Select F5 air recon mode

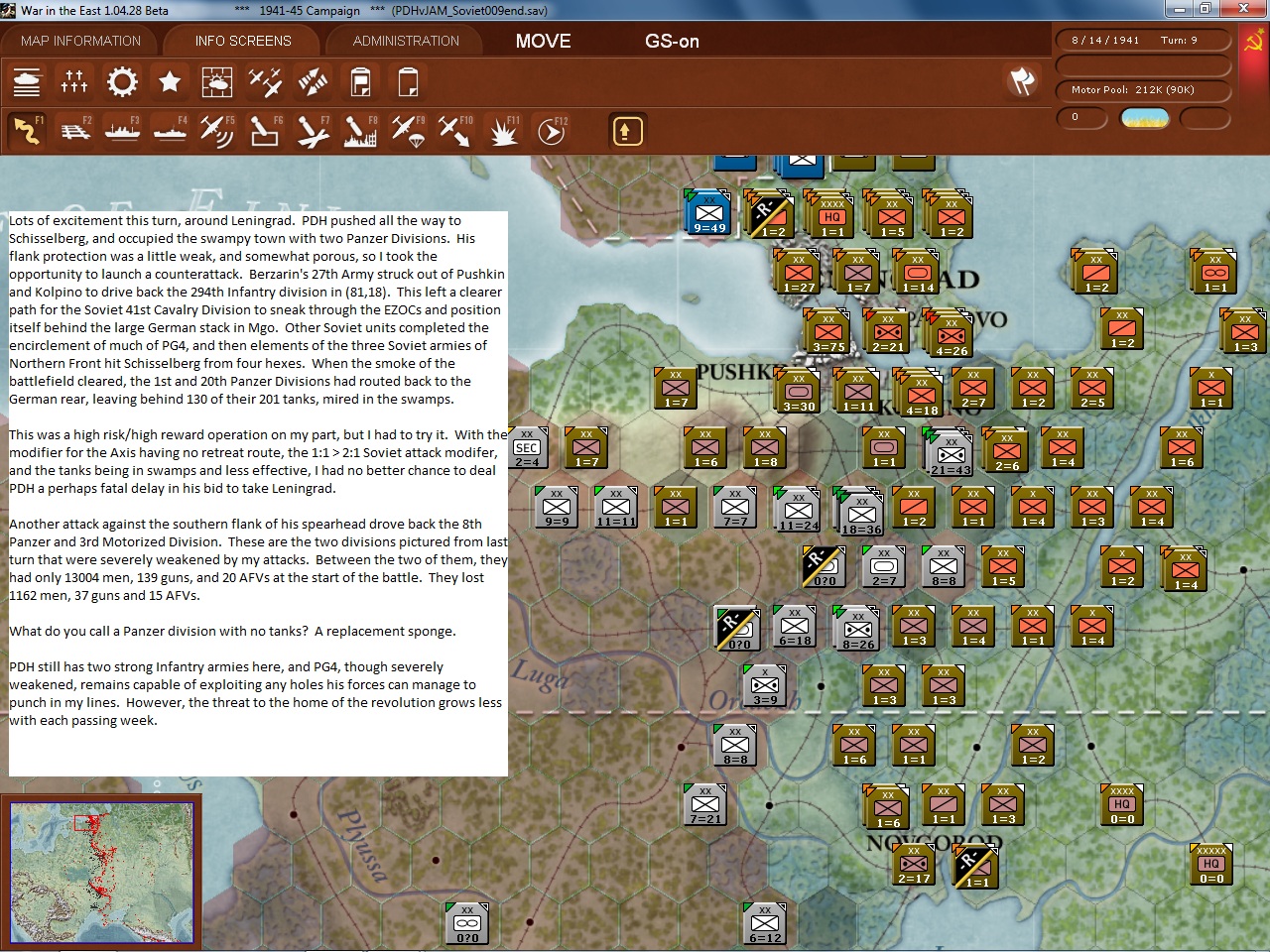tap(217, 131)
